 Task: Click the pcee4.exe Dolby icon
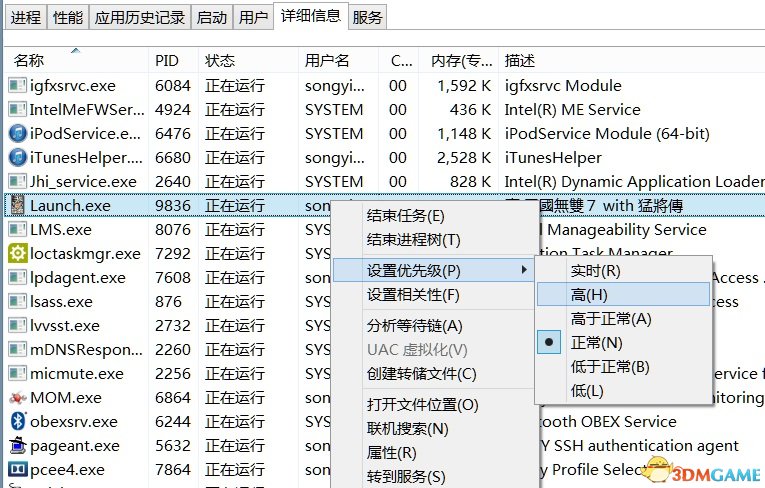pos(17,469)
